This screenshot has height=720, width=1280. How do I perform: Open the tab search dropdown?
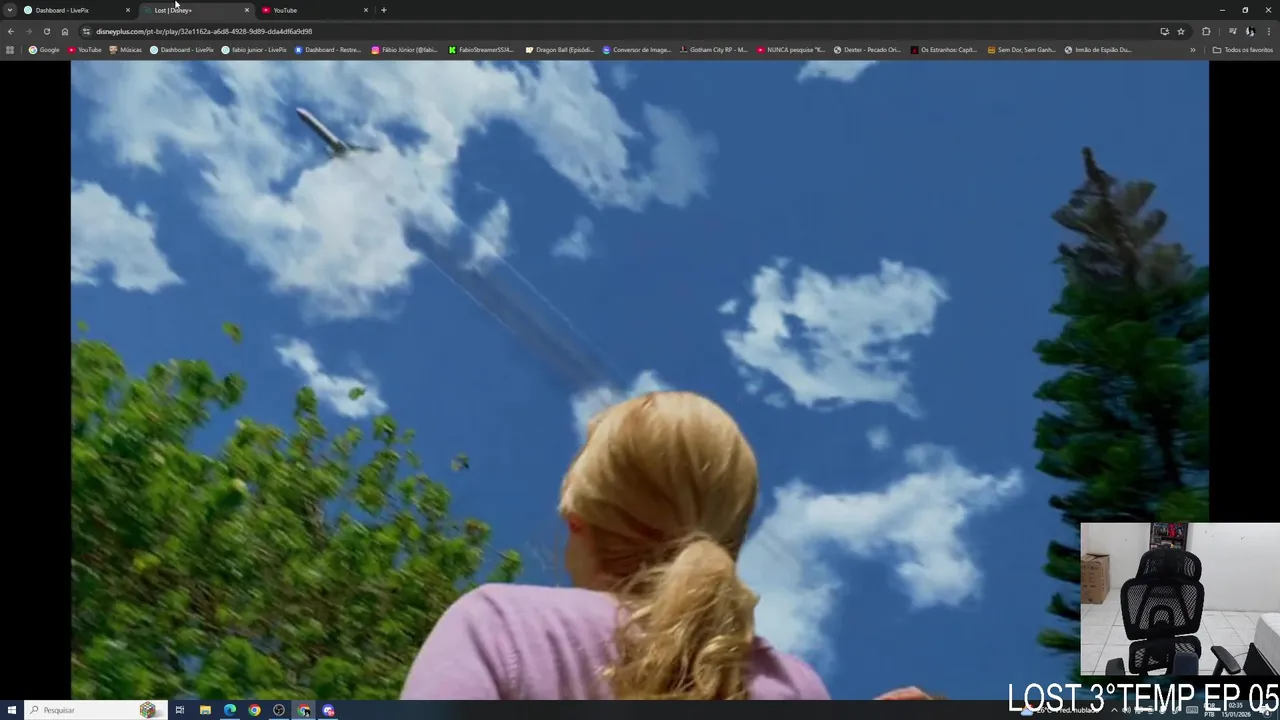pyautogui.click(x=10, y=10)
